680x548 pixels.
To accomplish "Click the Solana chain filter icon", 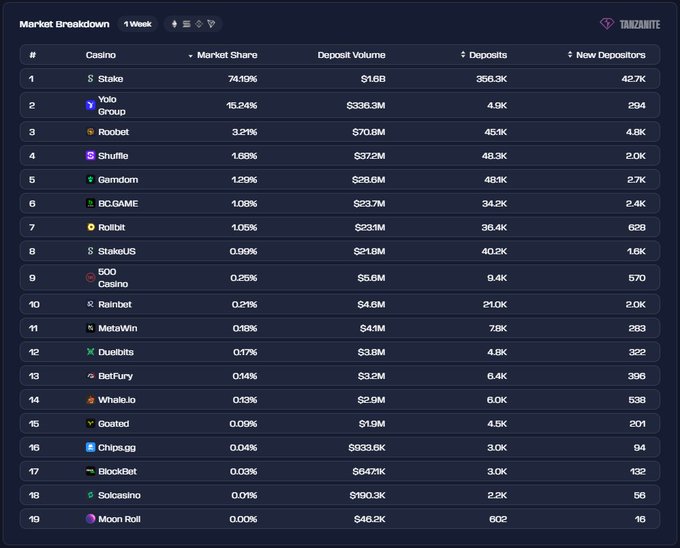I will (x=186, y=24).
